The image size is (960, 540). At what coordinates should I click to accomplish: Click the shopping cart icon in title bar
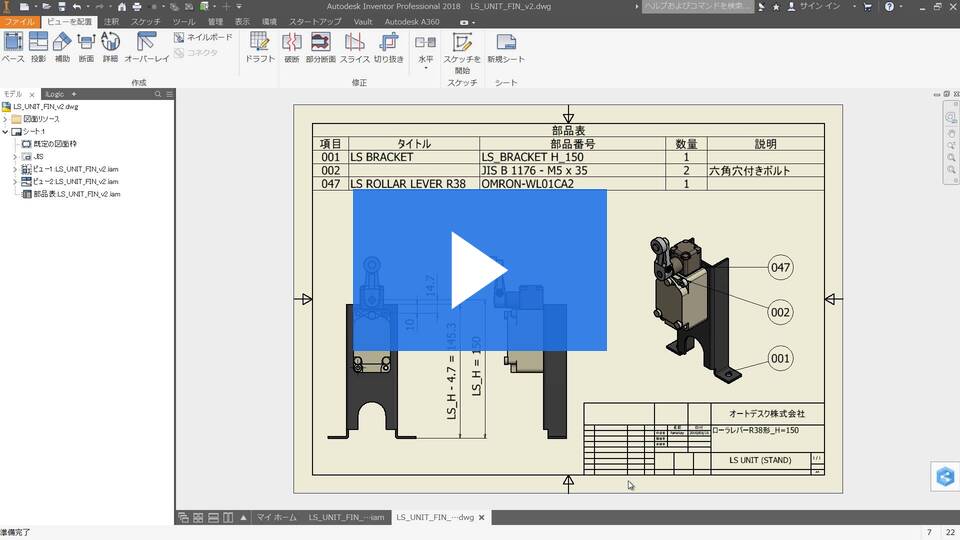pos(868,7)
